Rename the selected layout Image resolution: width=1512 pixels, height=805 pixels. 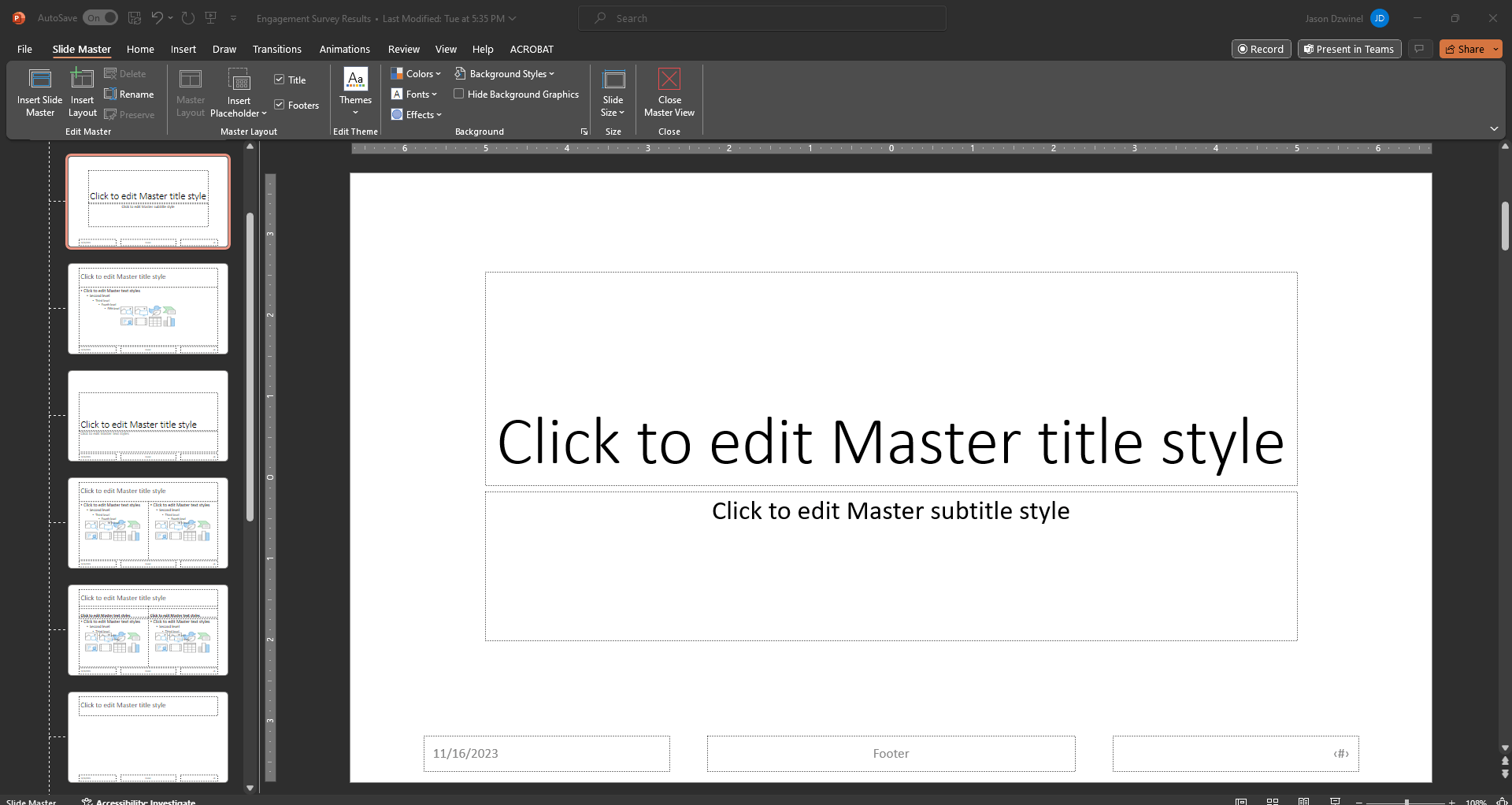tap(129, 95)
